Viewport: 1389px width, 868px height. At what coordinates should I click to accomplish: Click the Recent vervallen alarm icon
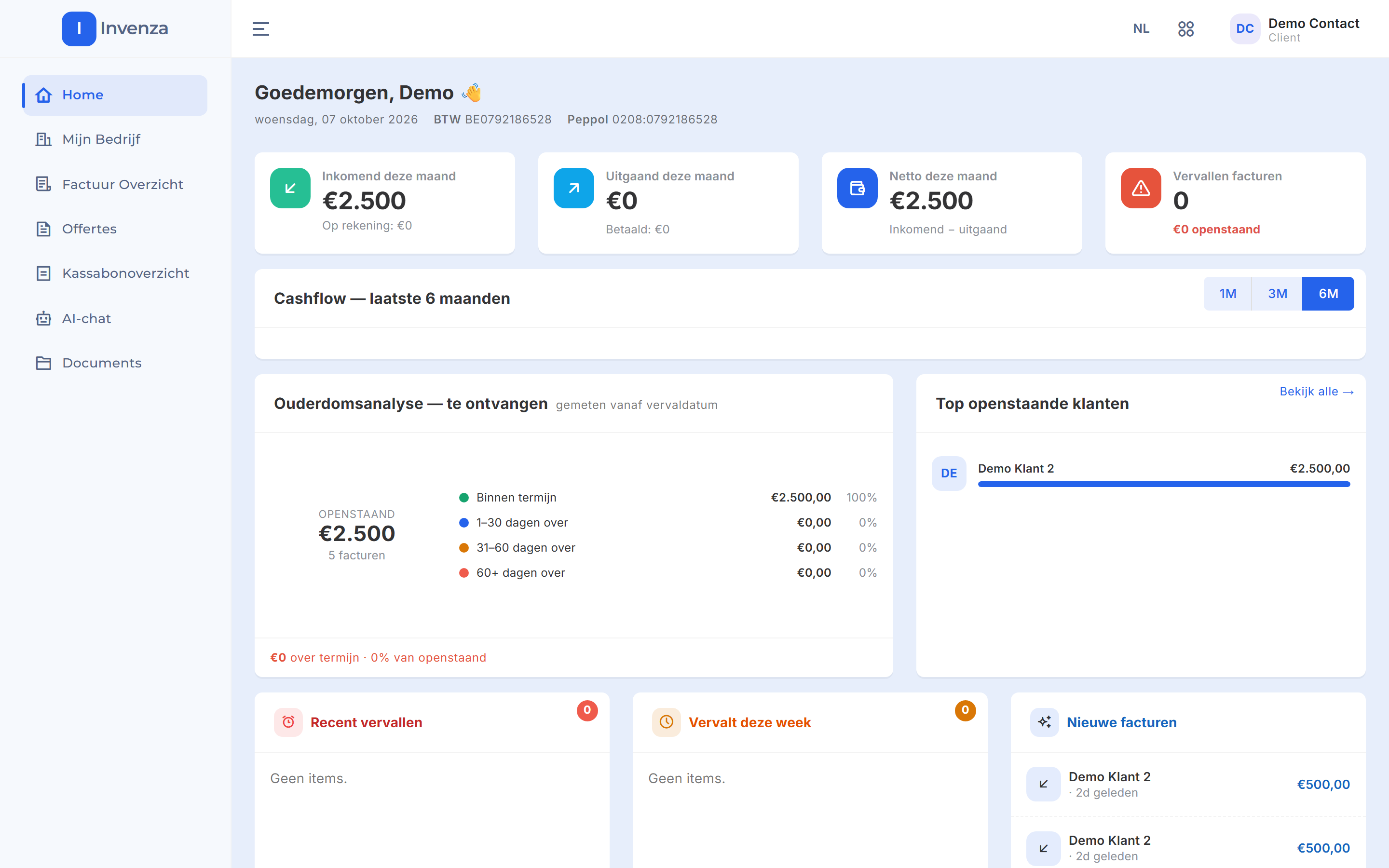click(x=288, y=722)
